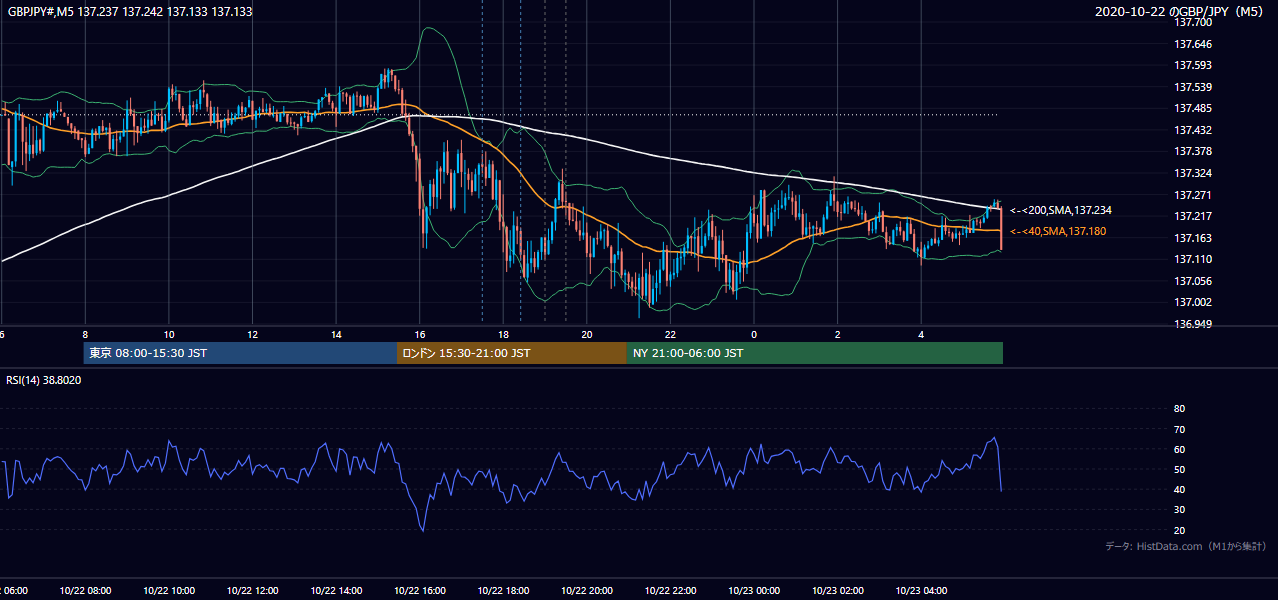
Task: Click the midnight hour label 0 under the price chart
Action: pyautogui.click(x=754, y=334)
